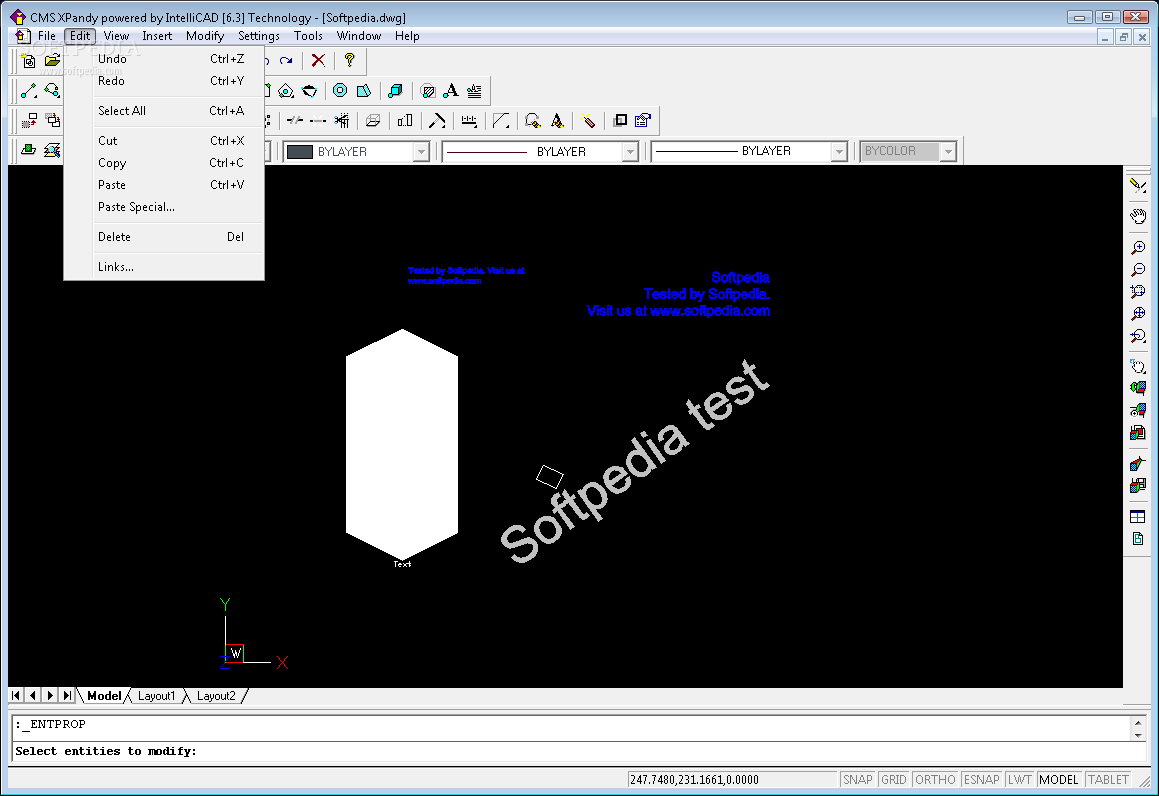Toggle TABLET mode in status bar
The image size is (1159, 796).
click(x=1108, y=780)
